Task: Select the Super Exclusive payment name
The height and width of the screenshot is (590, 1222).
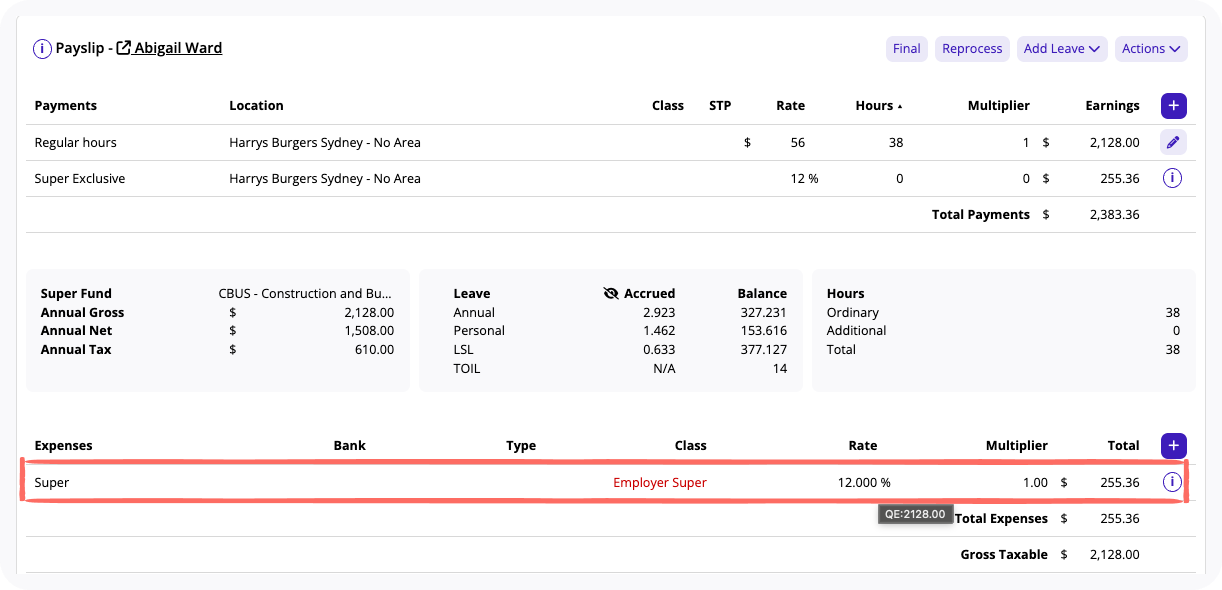Action: (x=80, y=178)
